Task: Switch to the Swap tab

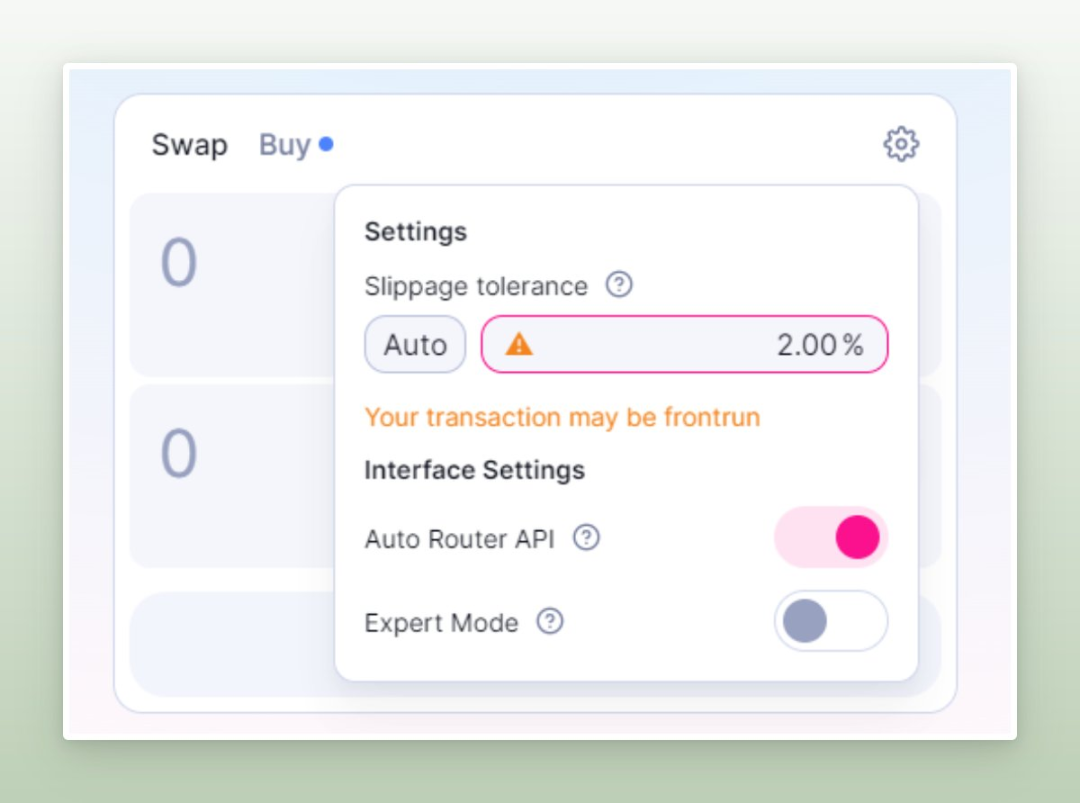Action: point(189,145)
